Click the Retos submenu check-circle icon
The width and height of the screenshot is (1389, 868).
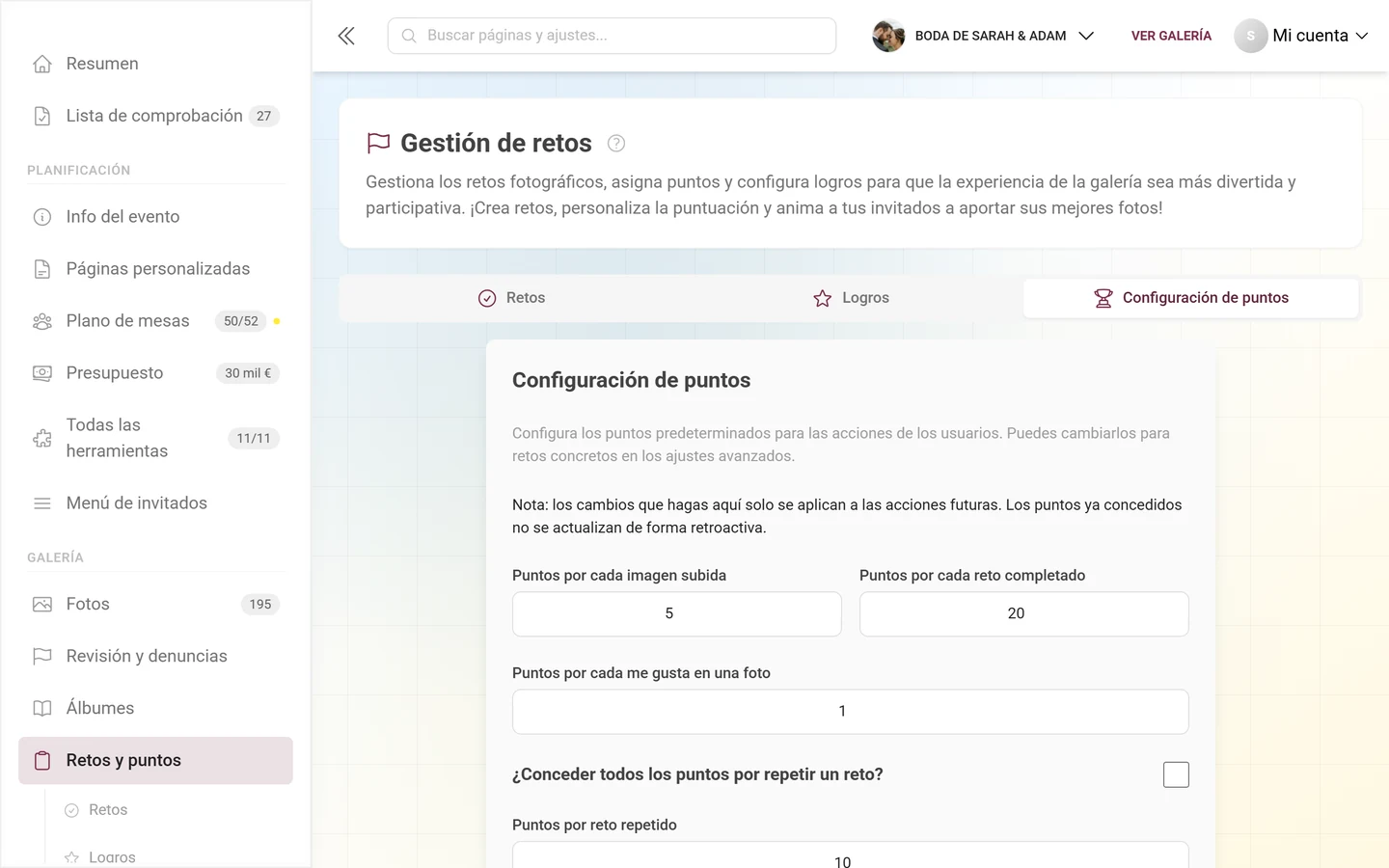coord(71,810)
